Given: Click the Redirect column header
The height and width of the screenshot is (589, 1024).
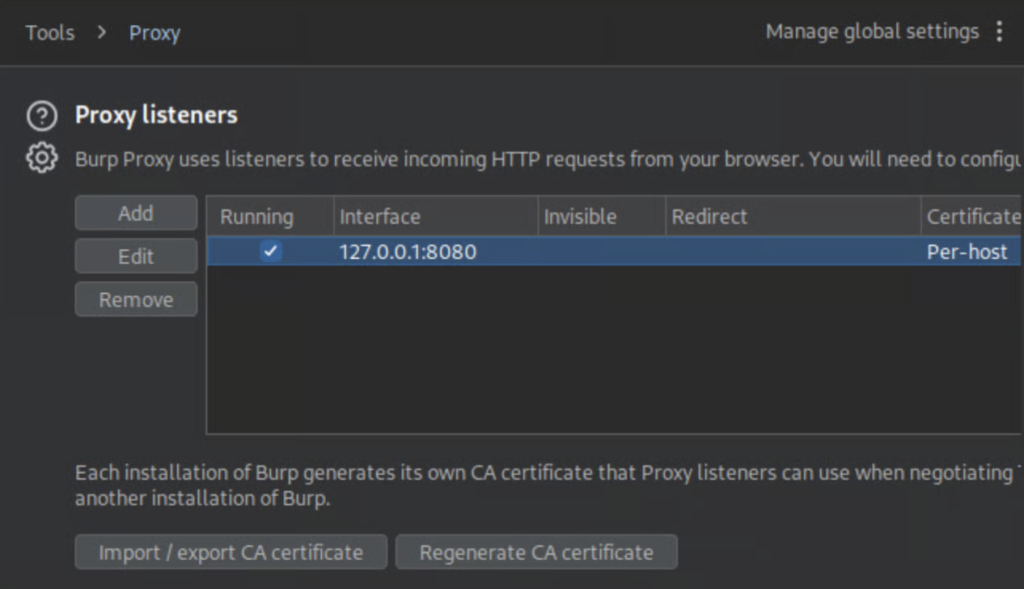Looking at the screenshot, I should point(710,216).
